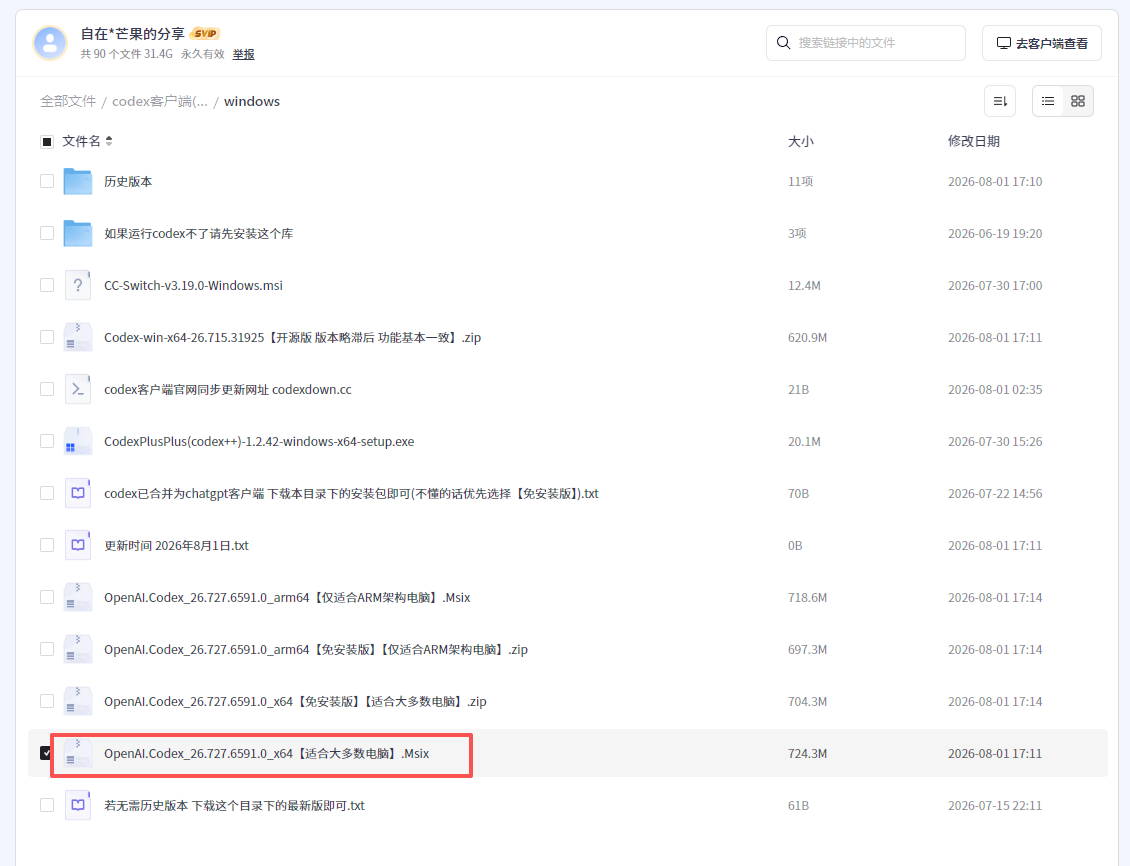Select OpenAI.Codex x64【免安装版】zip name
This screenshot has width=1130, height=866.
click(295, 702)
